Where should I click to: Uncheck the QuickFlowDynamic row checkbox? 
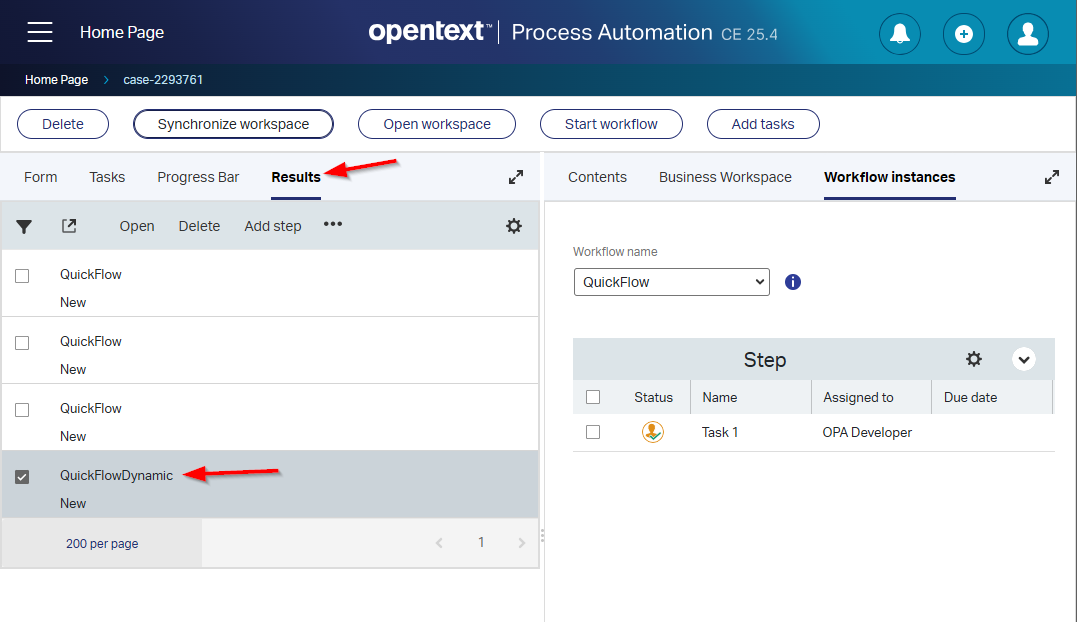coord(22,477)
